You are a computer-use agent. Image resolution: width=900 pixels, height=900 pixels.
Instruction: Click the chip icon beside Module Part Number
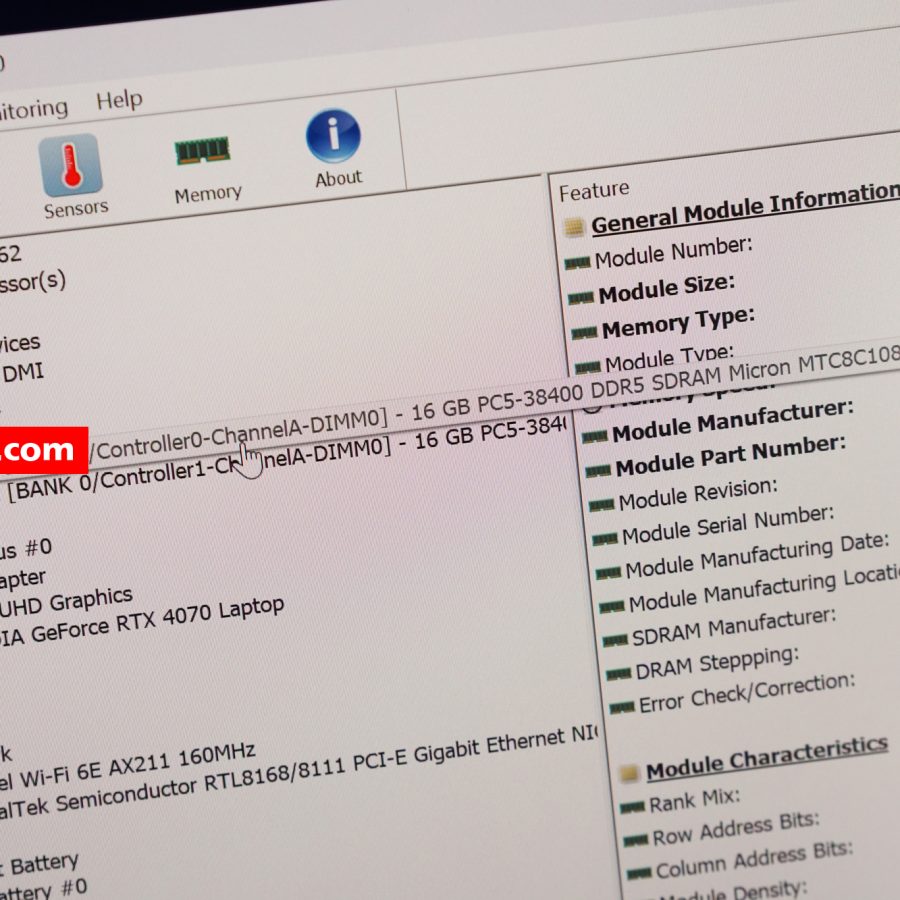tap(598, 471)
